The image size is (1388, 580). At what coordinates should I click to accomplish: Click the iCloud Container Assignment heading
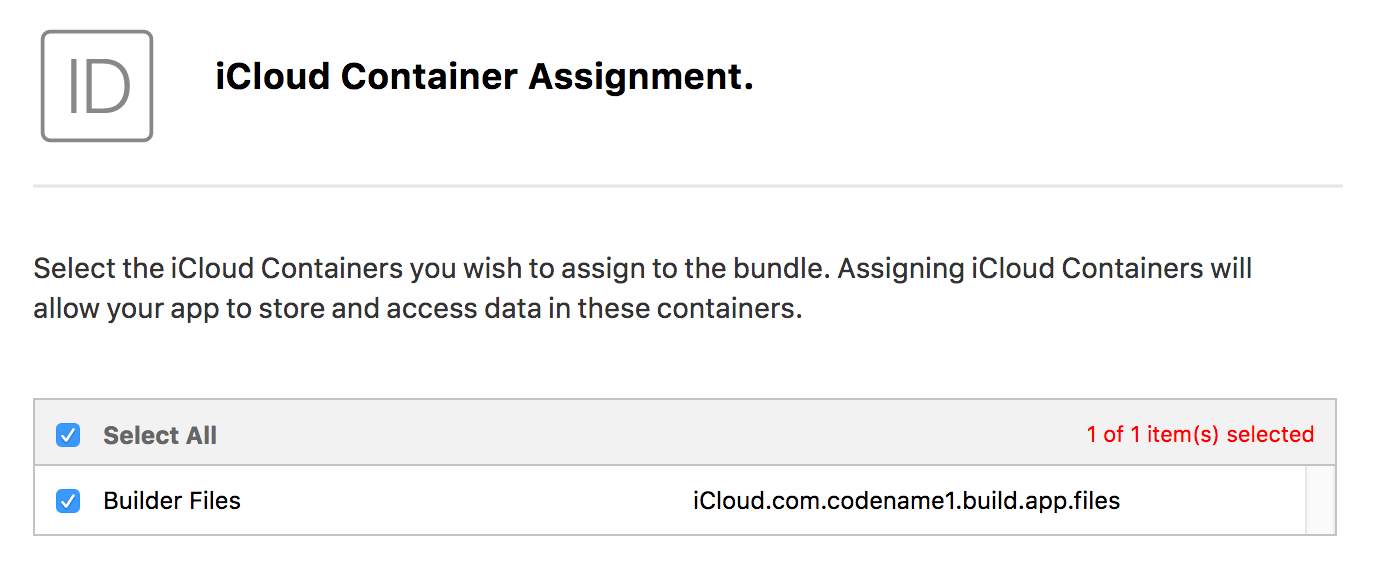[484, 77]
